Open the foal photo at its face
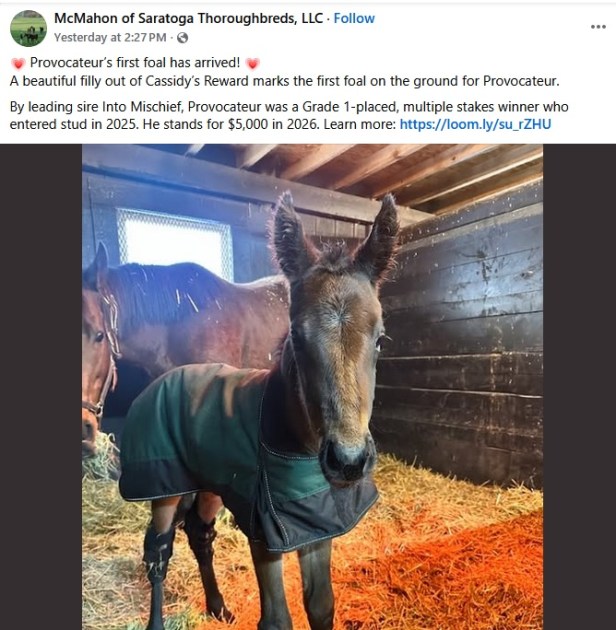The width and height of the screenshot is (616, 630). click(338, 362)
